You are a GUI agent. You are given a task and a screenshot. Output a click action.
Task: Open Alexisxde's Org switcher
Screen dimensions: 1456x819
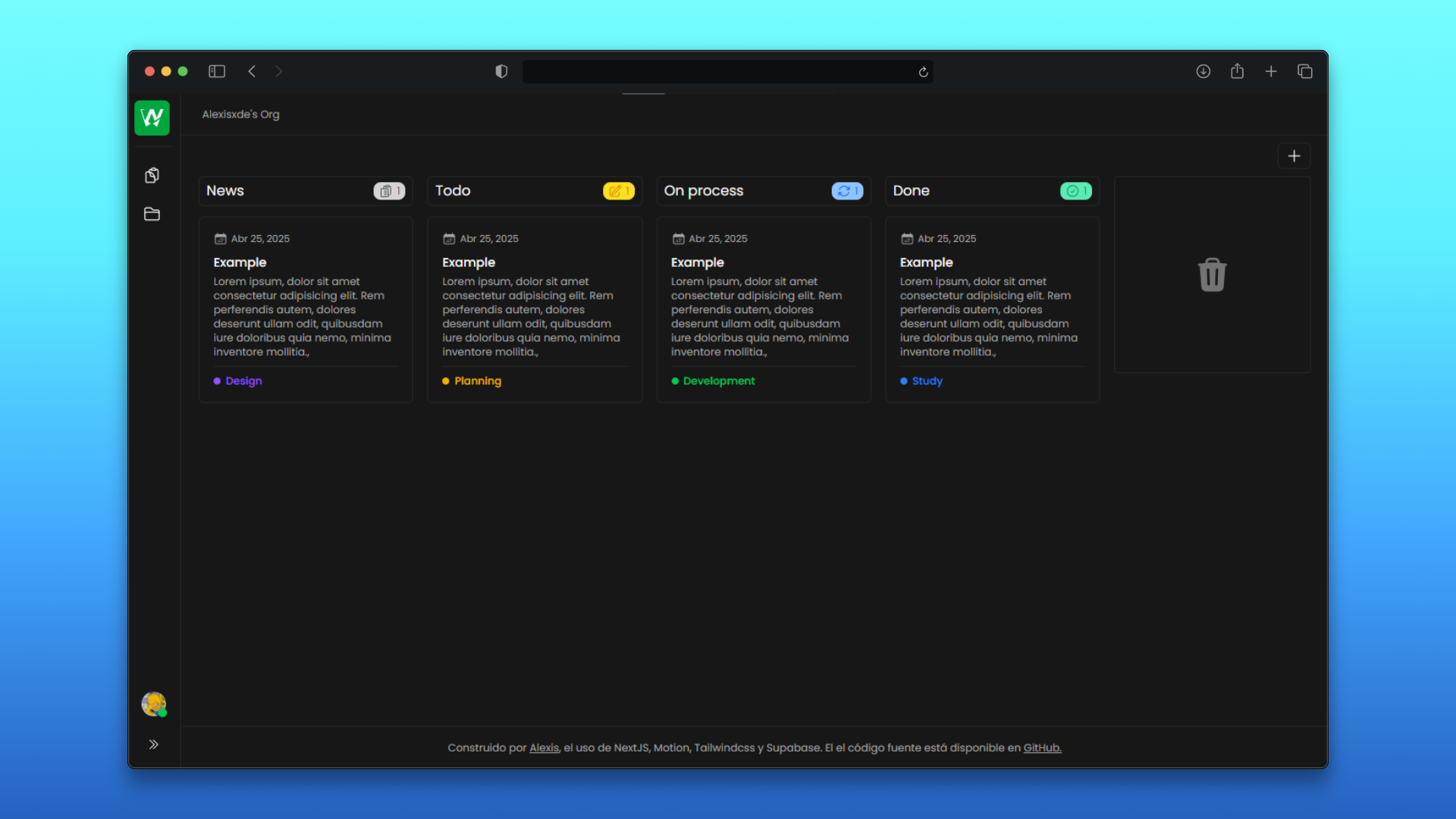point(240,115)
